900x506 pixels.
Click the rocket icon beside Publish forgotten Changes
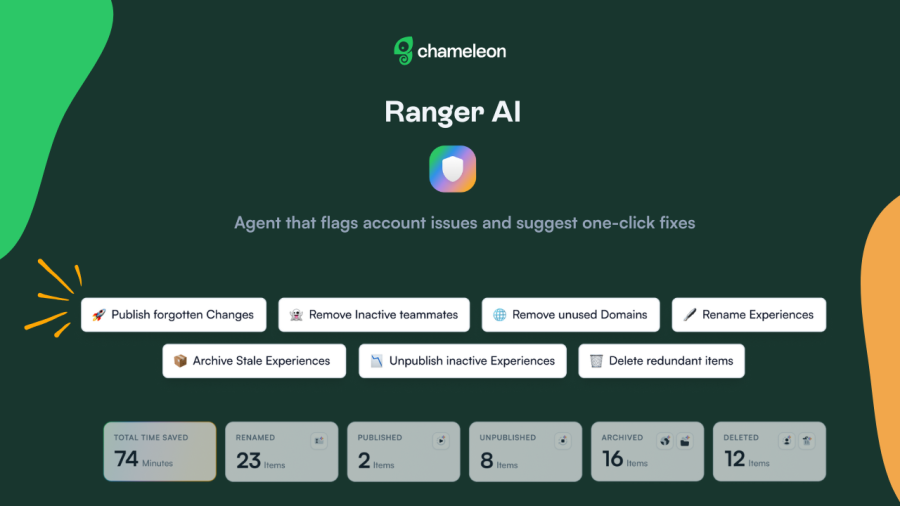99,315
